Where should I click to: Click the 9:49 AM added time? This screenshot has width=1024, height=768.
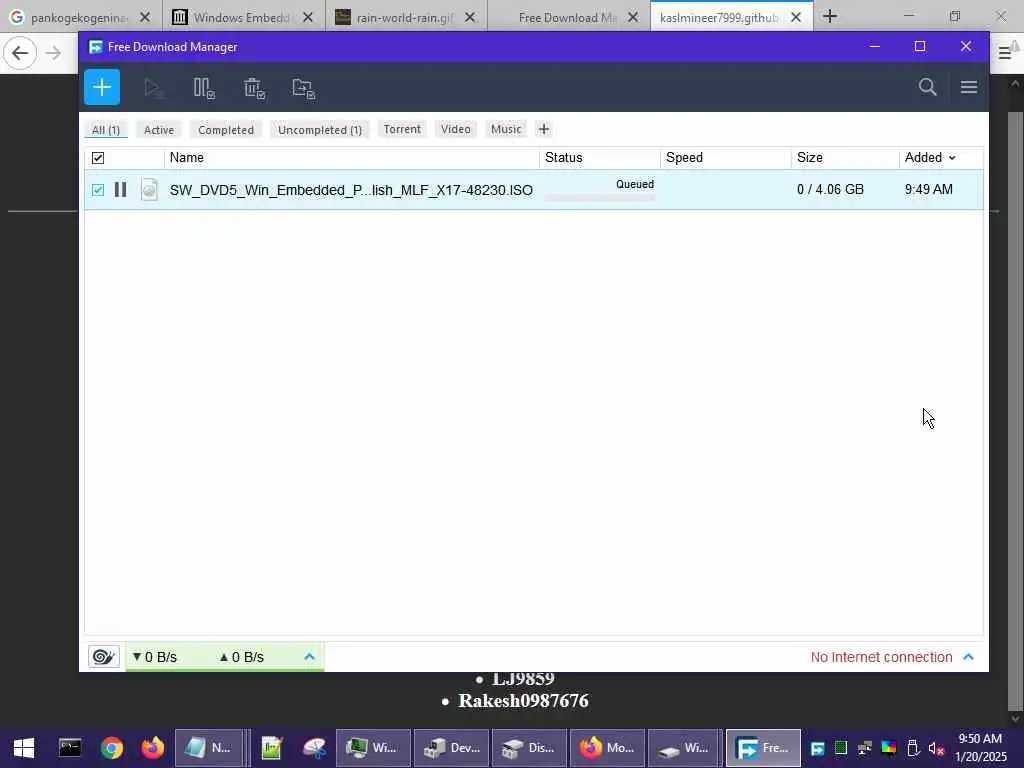[x=929, y=189]
